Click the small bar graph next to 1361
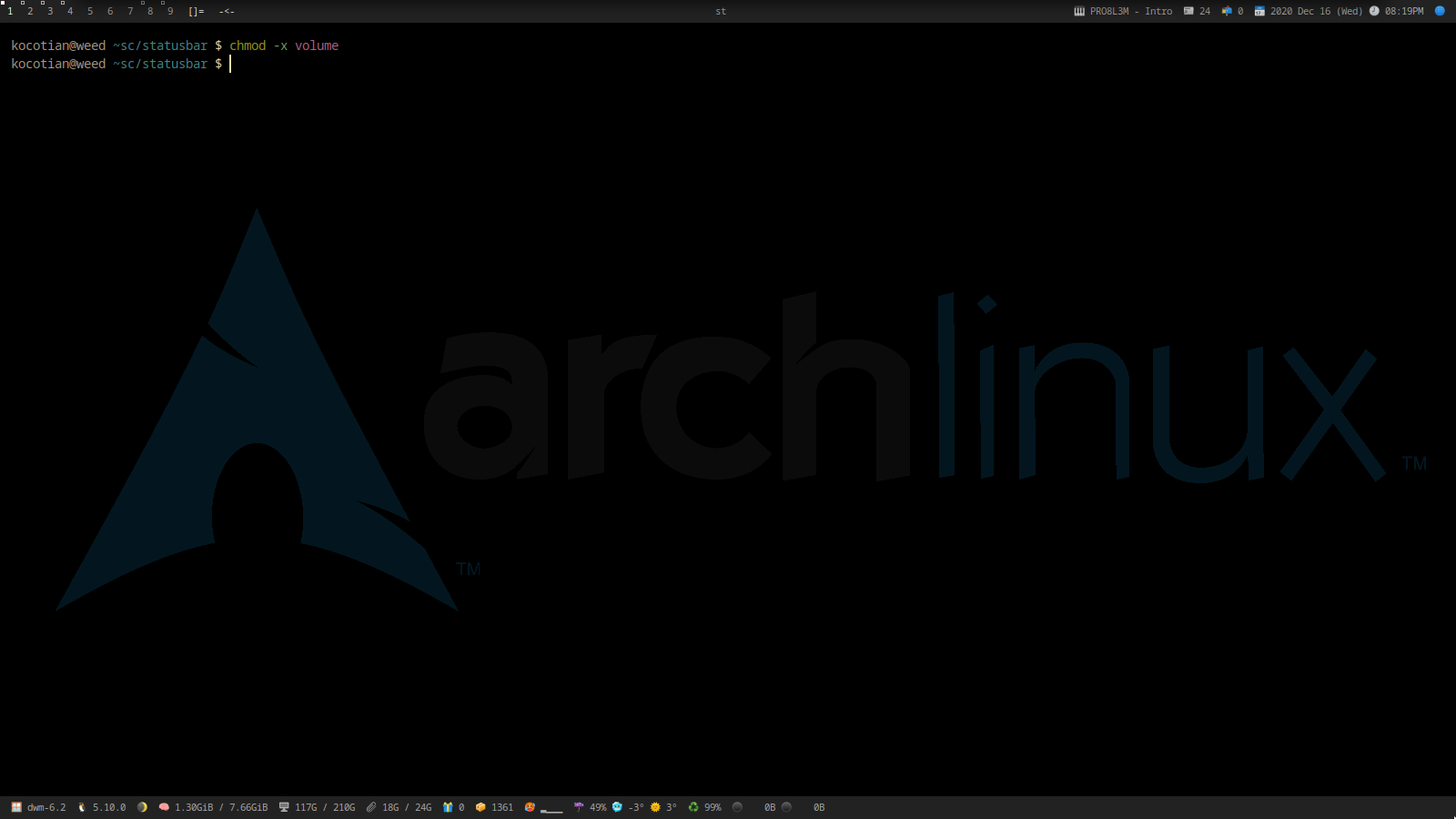The height and width of the screenshot is (819, 1456). click(x=551, y=808)
